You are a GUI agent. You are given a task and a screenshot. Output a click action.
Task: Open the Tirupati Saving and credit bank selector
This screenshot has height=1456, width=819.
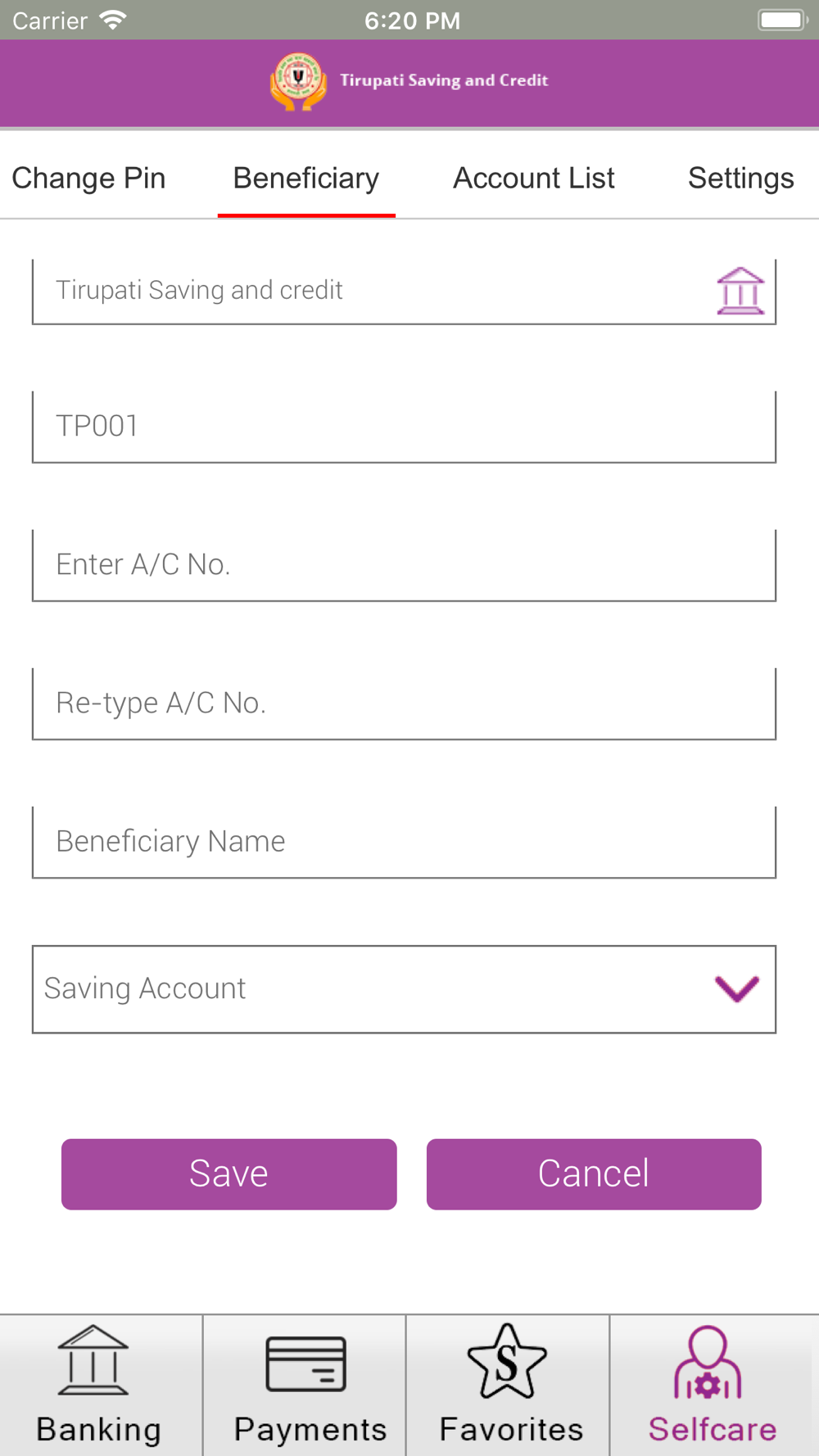pyautogui.click(x=404, y=292)
